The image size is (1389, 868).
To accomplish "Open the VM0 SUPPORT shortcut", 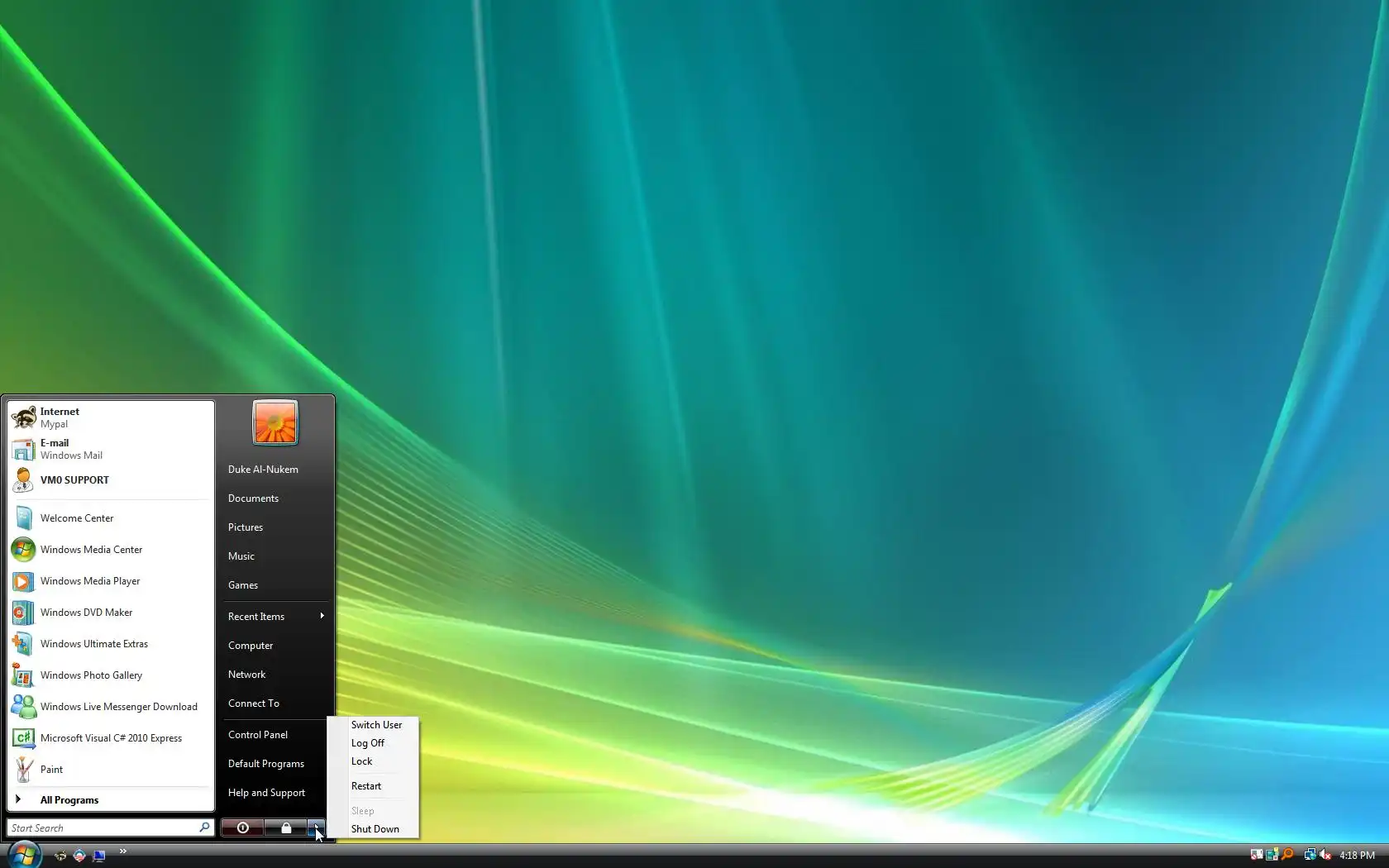I will 111,480.
